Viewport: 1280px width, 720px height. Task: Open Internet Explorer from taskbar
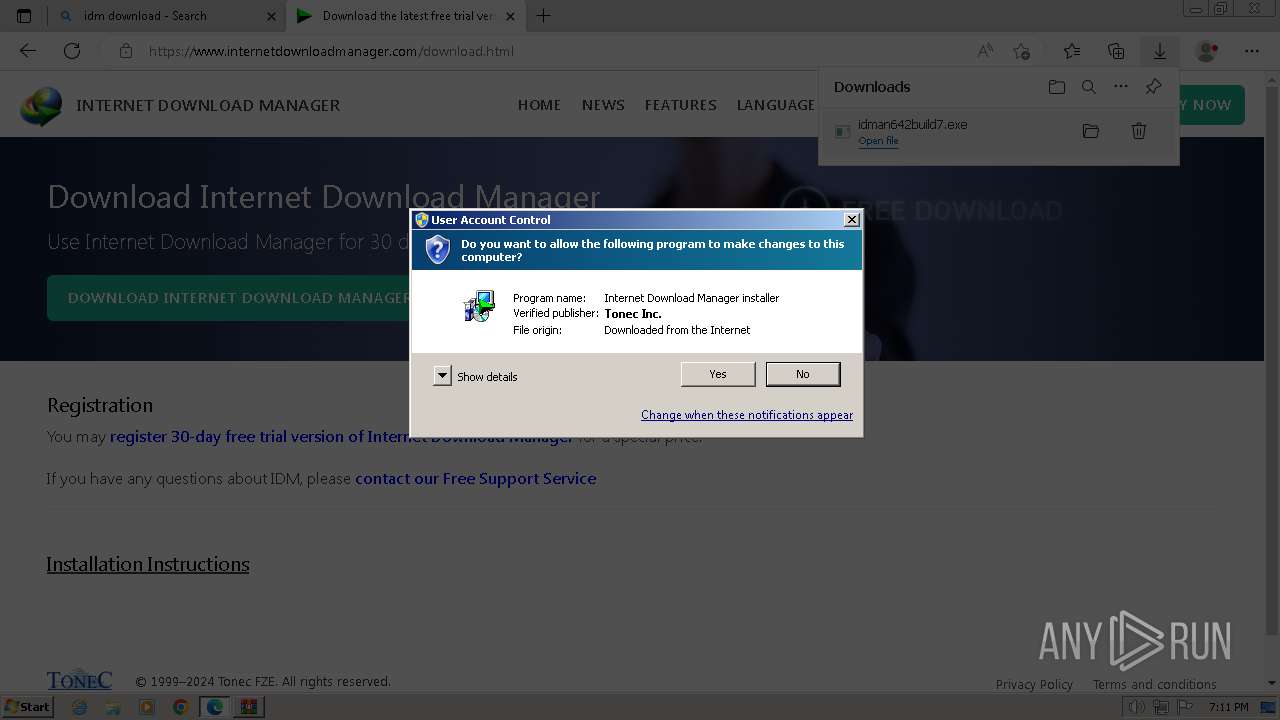coord(80,707)
